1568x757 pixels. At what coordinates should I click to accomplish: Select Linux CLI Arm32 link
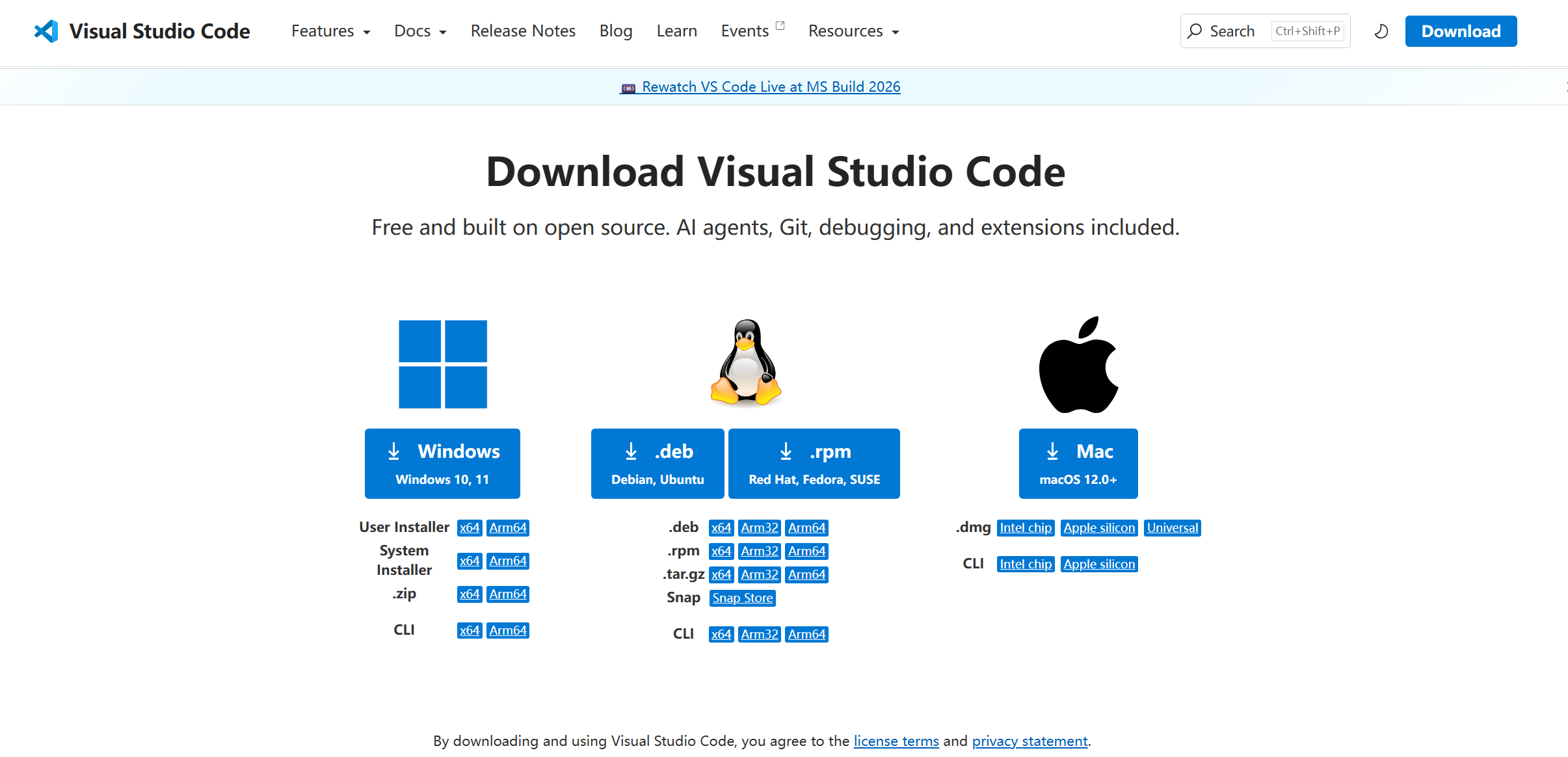click(x=760, y=634)
